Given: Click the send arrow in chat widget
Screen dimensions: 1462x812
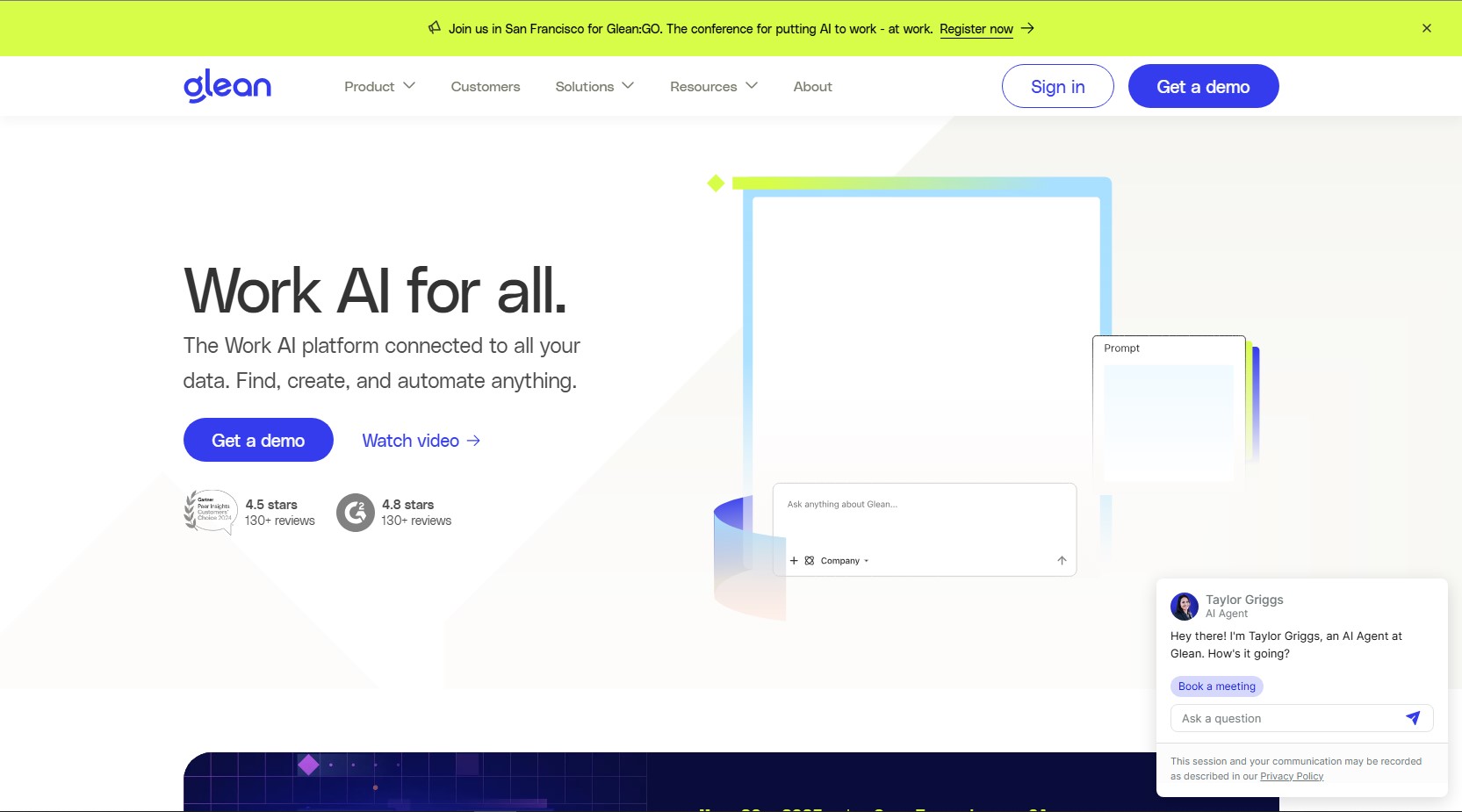Looking at the screenshot, I should (x=1413, y=718).
